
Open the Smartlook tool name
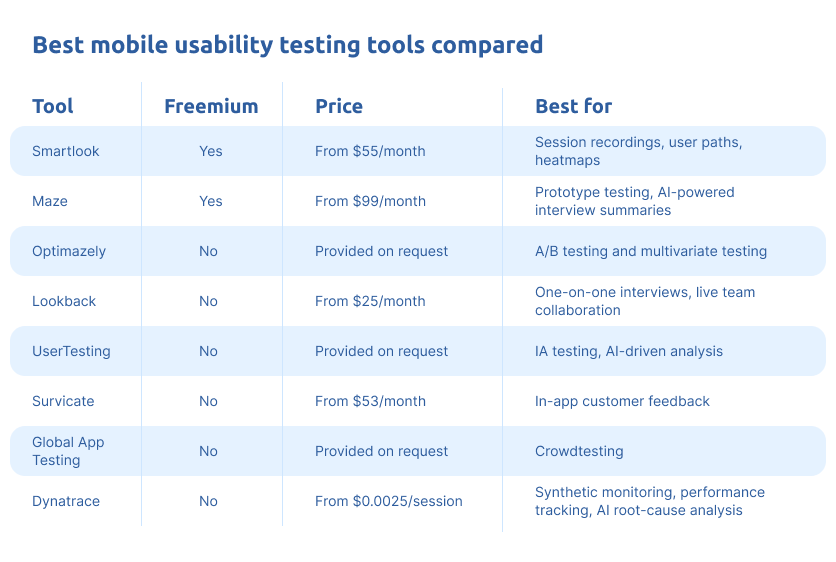[66, 151]
